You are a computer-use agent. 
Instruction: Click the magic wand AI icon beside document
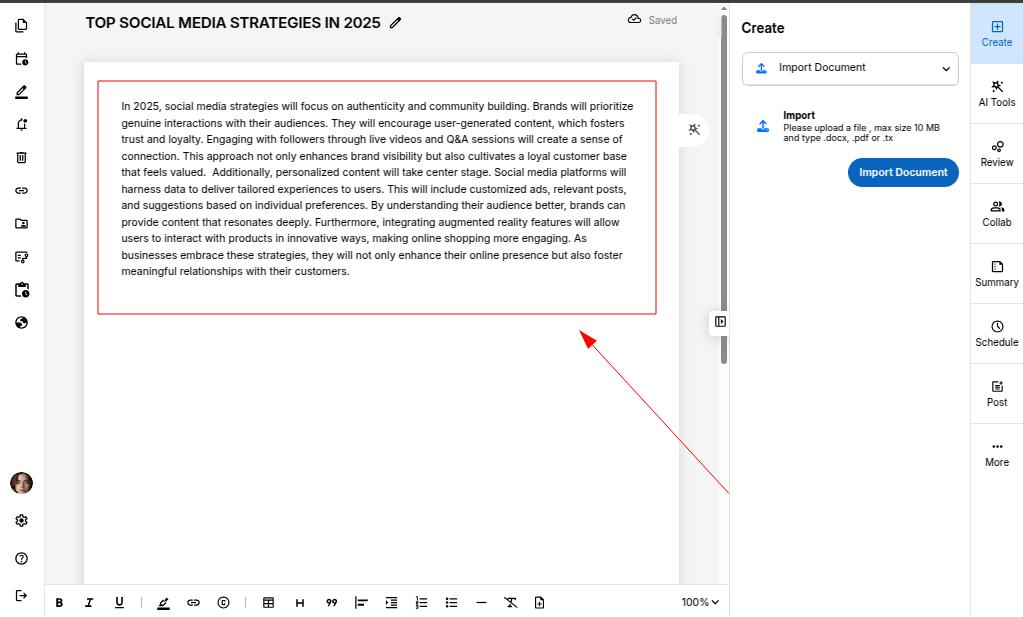(695, 130)
